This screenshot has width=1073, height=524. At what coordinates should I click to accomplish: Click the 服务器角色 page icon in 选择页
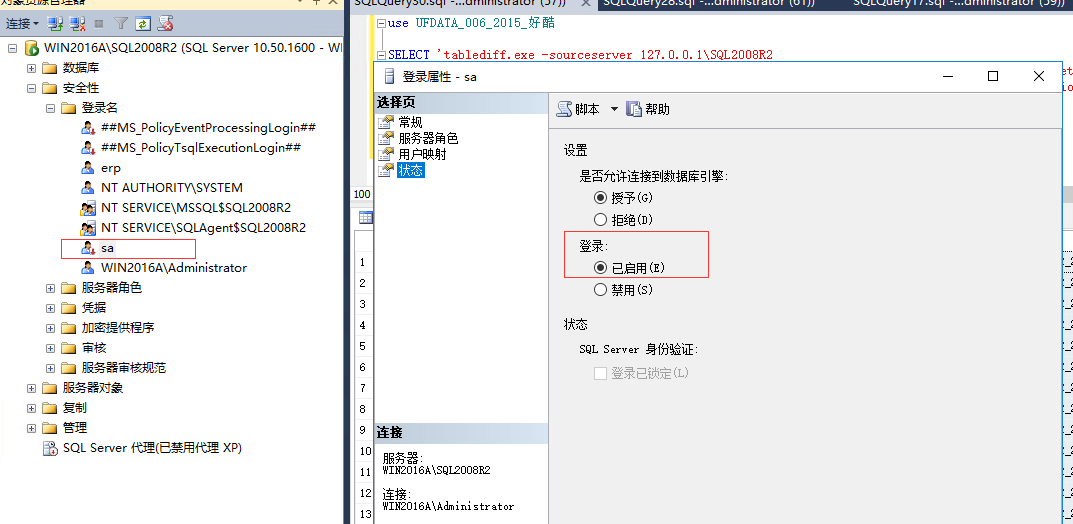[x=387, y=138]
